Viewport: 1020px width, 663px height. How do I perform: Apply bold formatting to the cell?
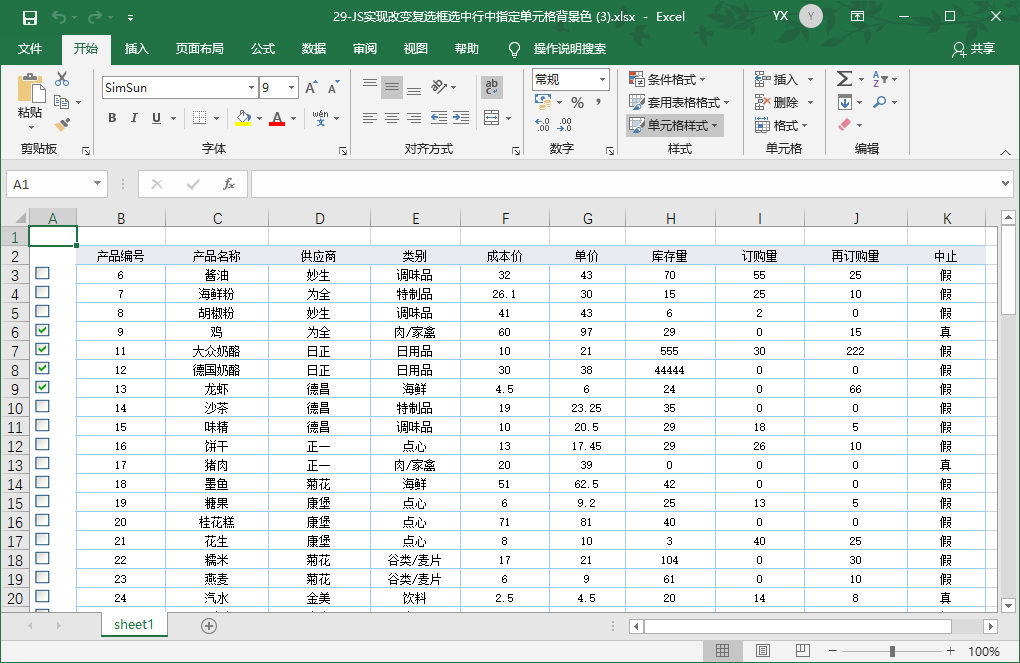coord(112,118)
